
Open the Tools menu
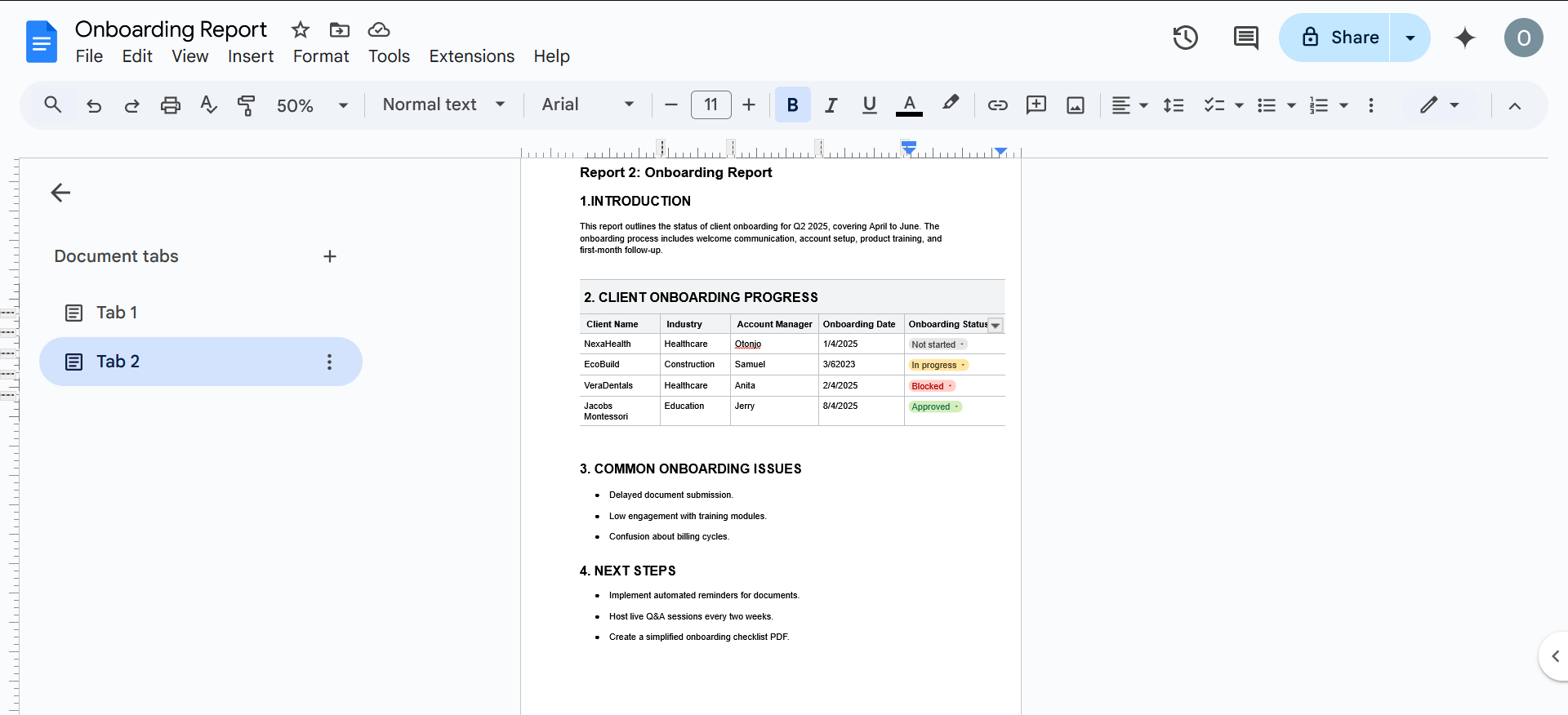tap(389, 56)
